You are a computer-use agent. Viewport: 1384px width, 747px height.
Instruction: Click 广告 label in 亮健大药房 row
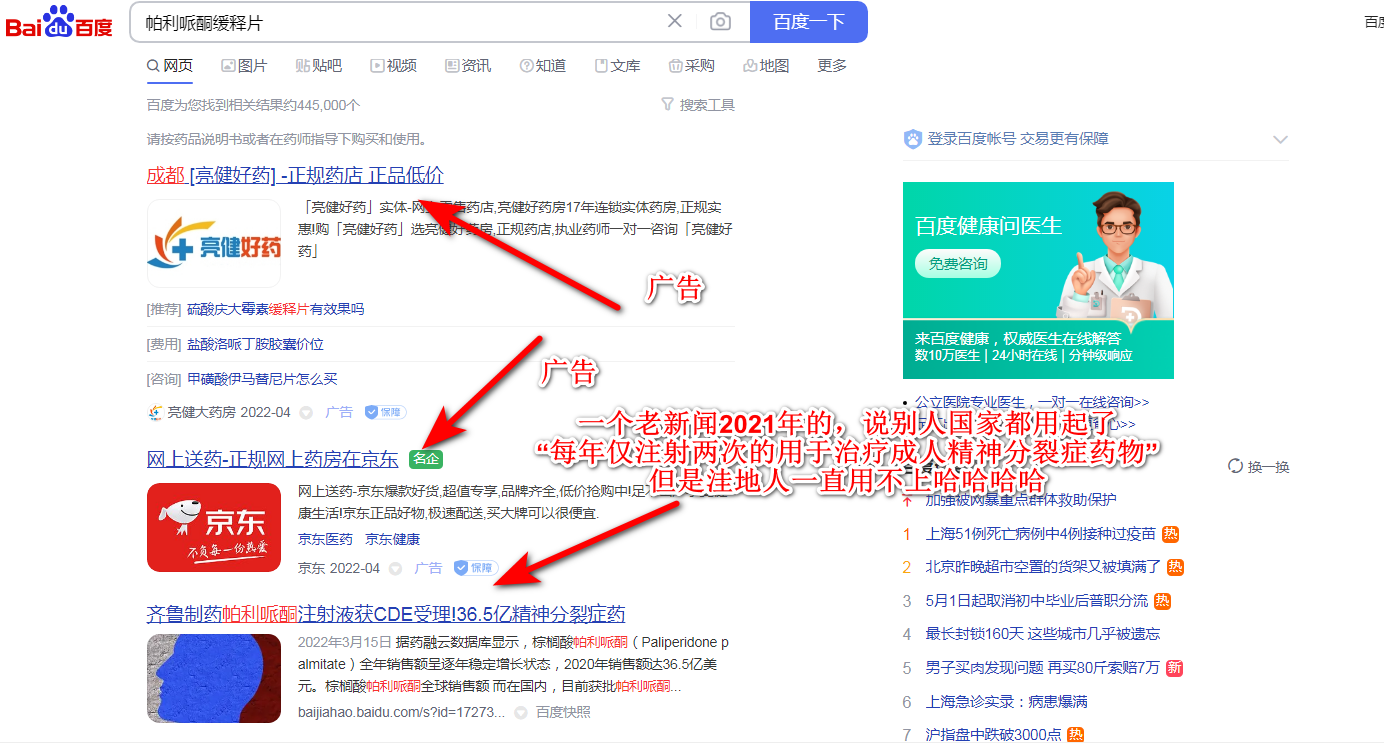click(x=340, y=412)
